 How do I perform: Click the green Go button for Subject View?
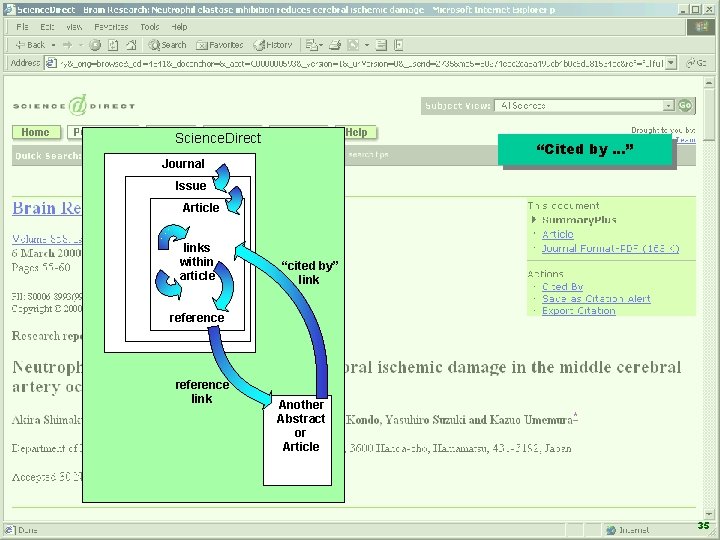tap(685, 106)
